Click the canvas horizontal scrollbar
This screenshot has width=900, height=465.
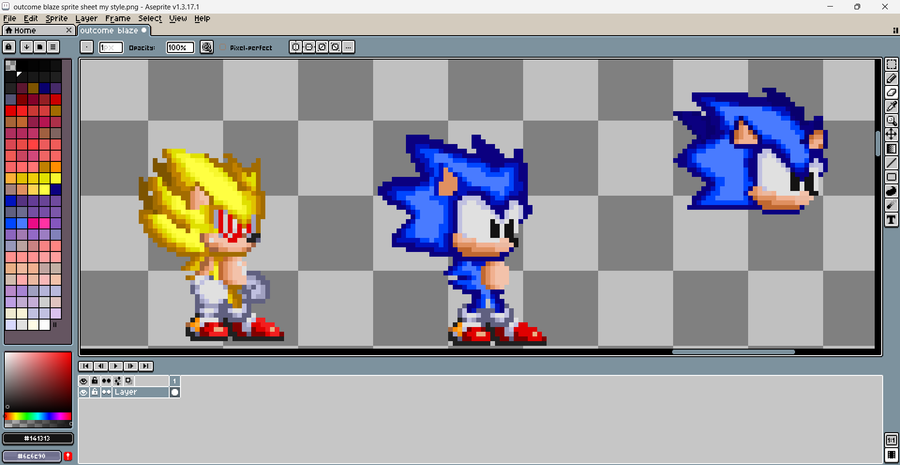point(733,352)
